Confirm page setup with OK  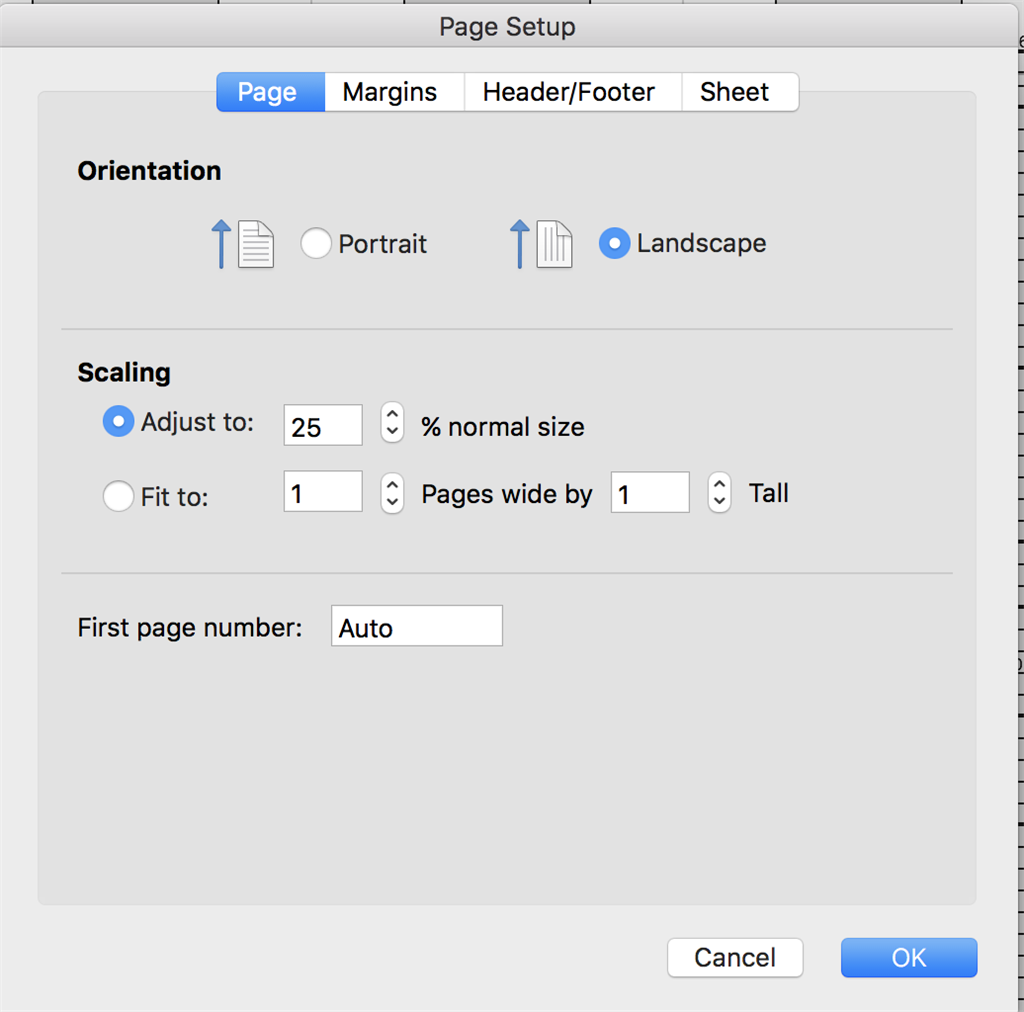coord(908,957)
